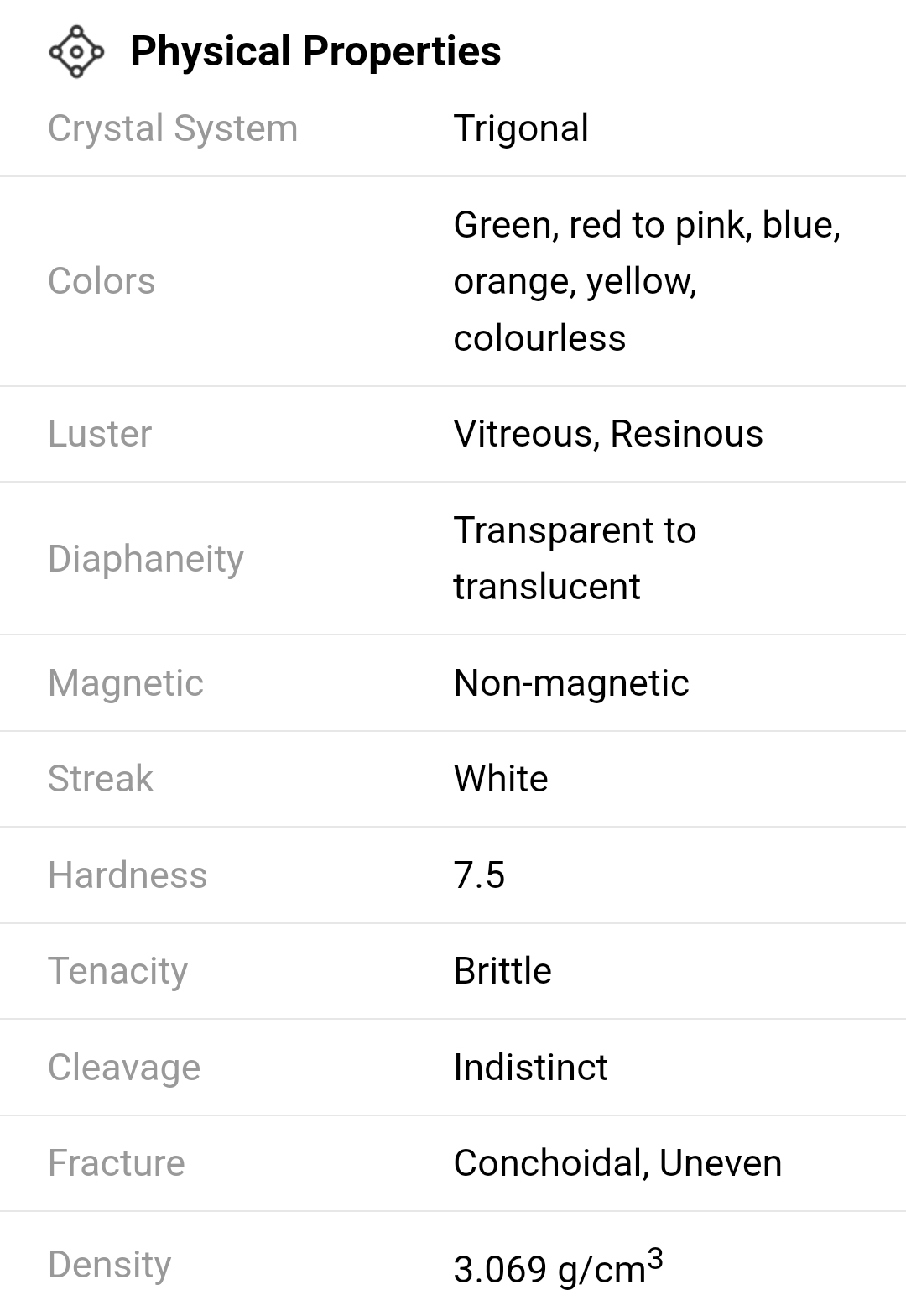Click the Streak label
This screenshot has height=1316, width=906.
tap(101, 779)
